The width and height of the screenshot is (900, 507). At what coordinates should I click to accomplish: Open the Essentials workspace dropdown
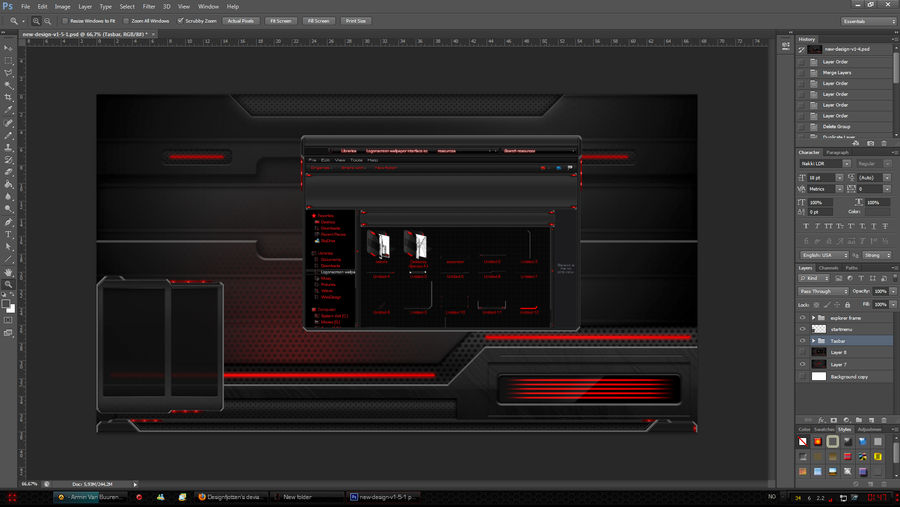[x=868, y=21]
